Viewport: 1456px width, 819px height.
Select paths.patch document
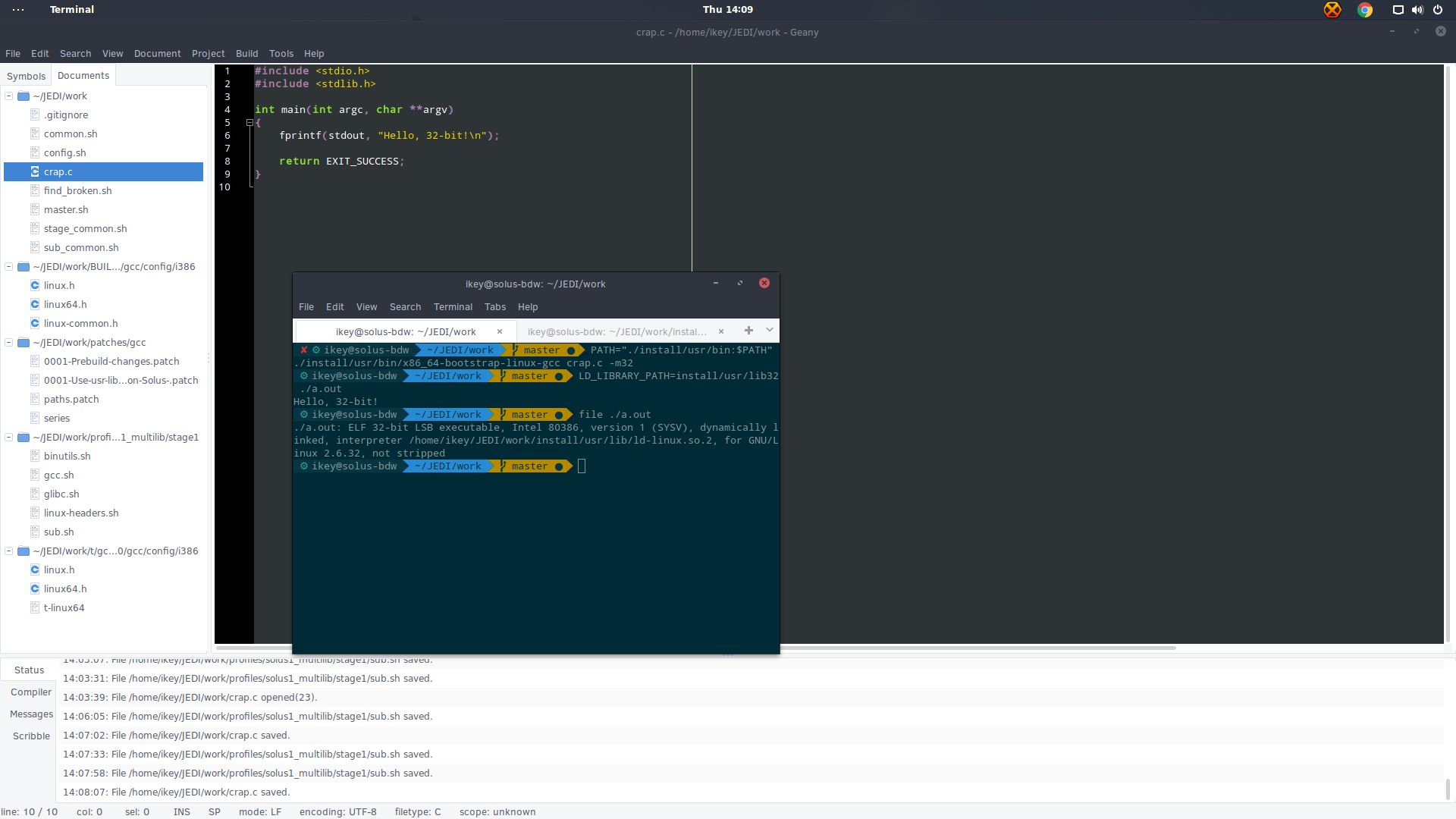coord(71,400)
